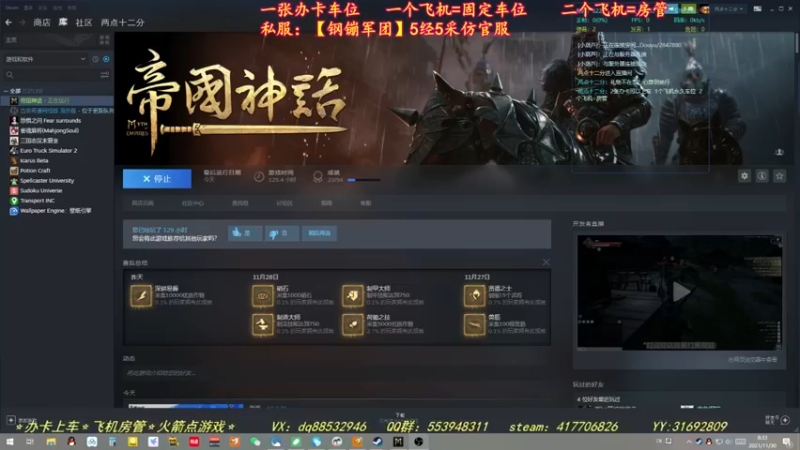The width and height of the screenshot is (800, 450).
Task: Open File Explorer from the taskbar
Action: pyautogui.click(x=51, y=442)
